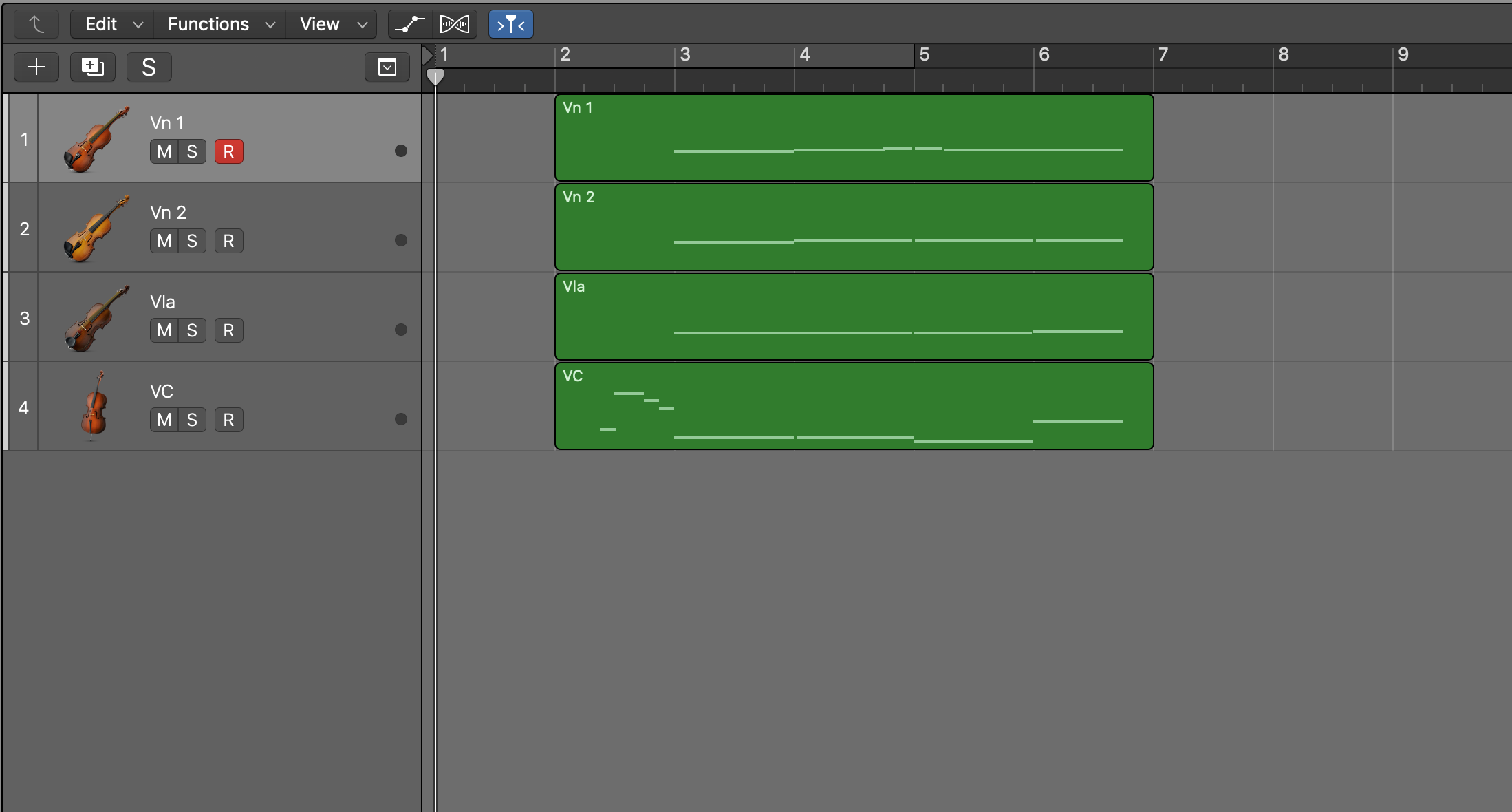Click bar 7 on the ruler
This screenshot has width=1512, height=812.
click(x=1163, y=55)
